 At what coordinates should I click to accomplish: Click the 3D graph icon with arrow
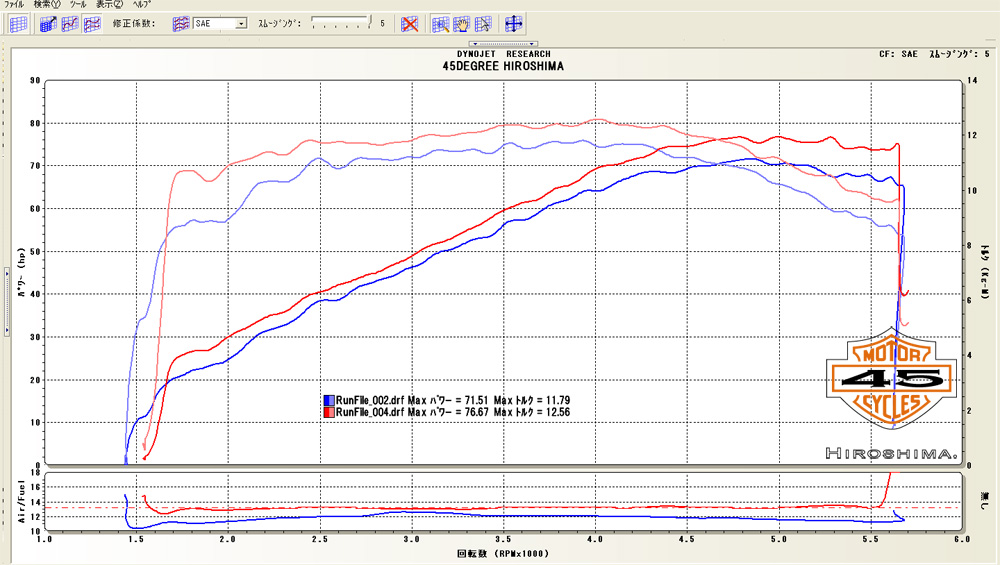click(x=48, y=23)
